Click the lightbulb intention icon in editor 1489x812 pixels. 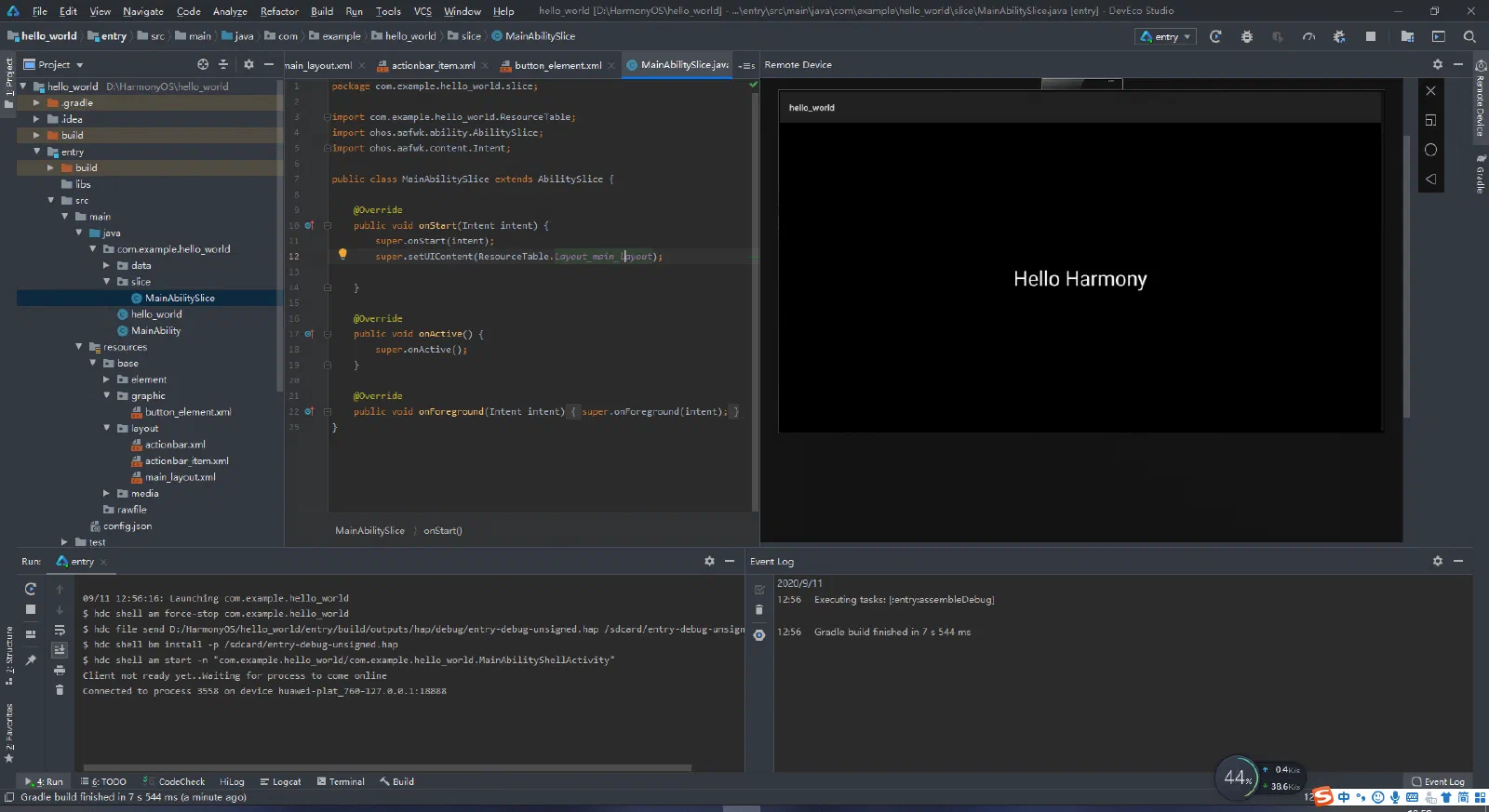click(342, 254)
